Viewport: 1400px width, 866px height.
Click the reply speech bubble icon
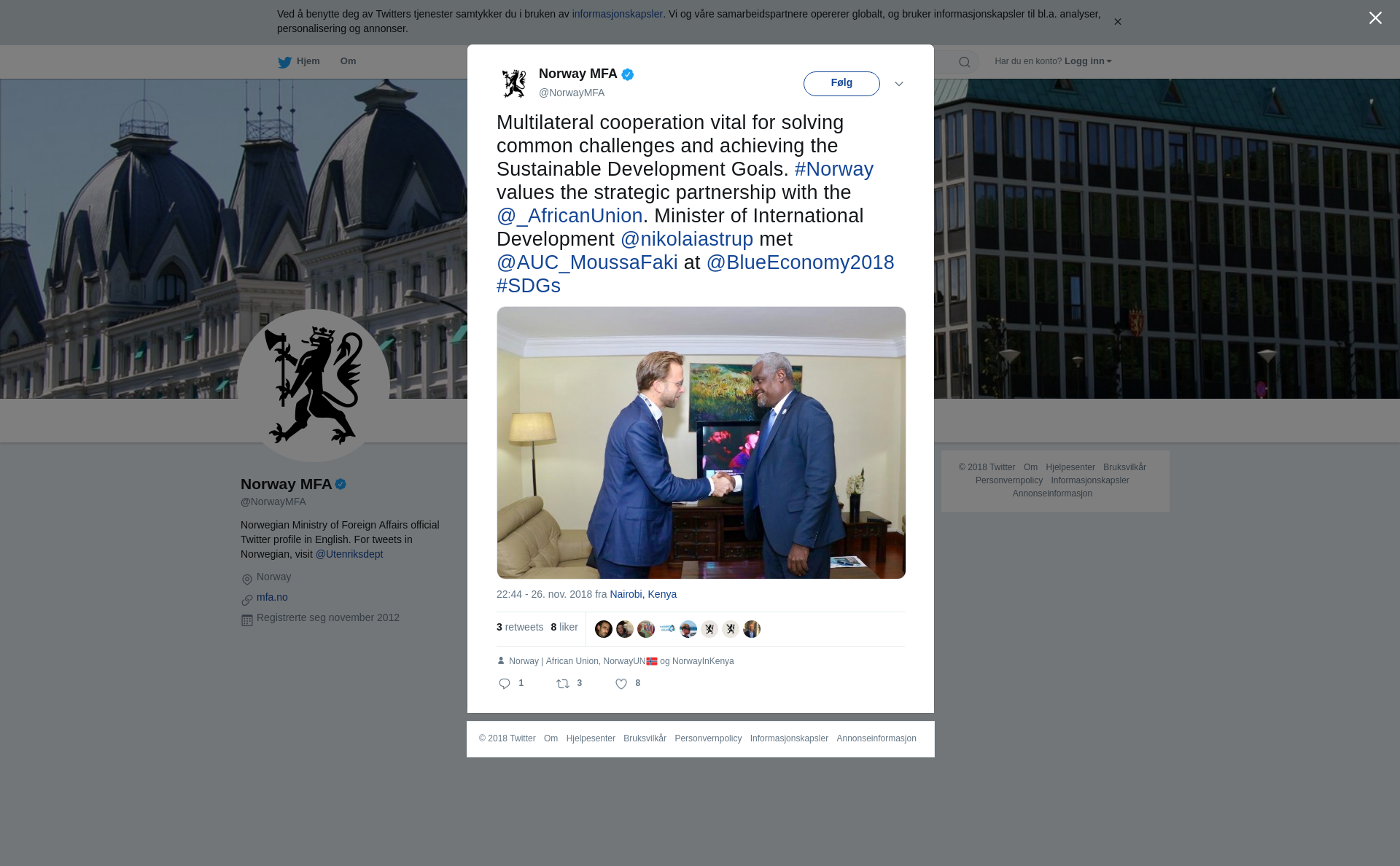point(505,684)
